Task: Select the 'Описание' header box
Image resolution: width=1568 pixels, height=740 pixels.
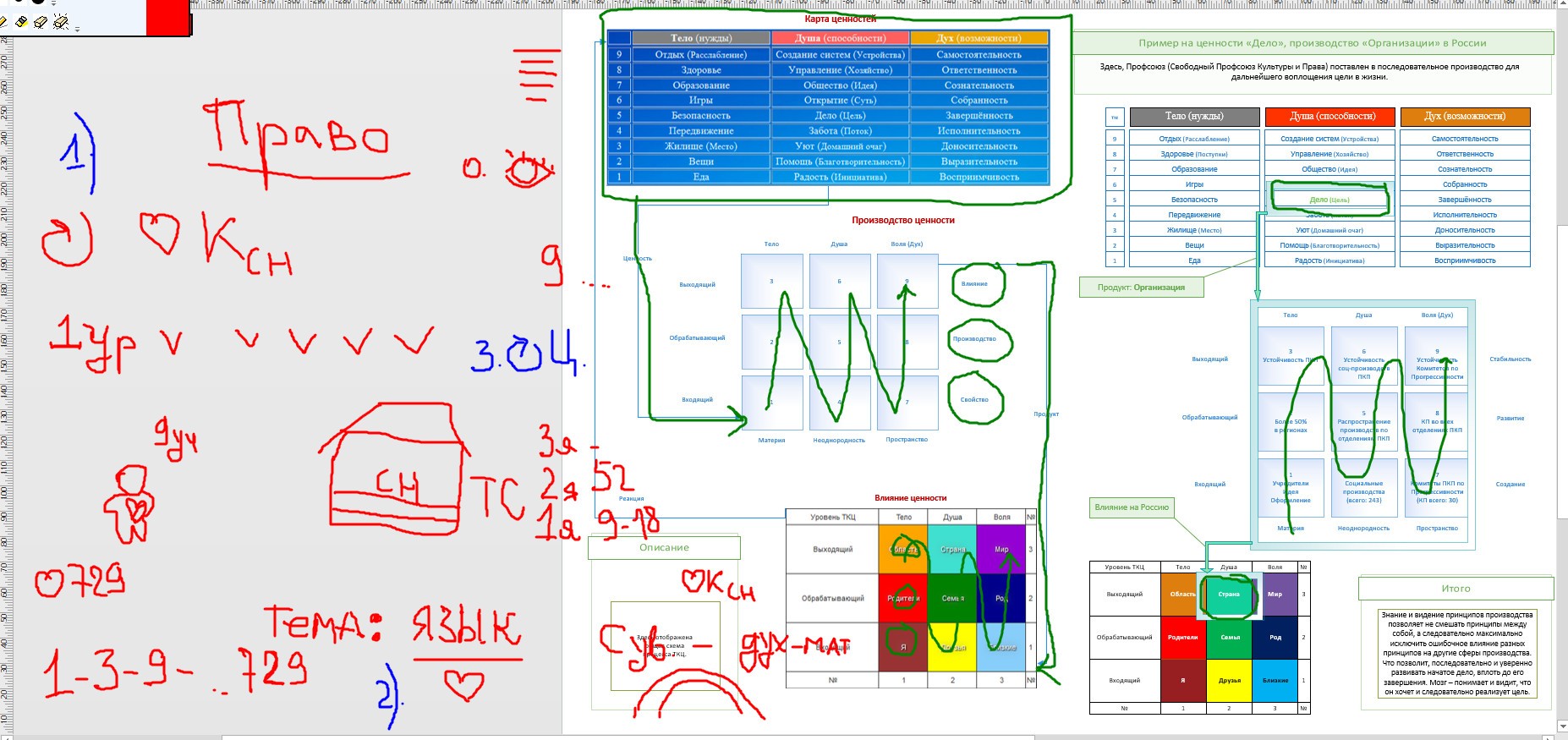Action: point(664,548)
